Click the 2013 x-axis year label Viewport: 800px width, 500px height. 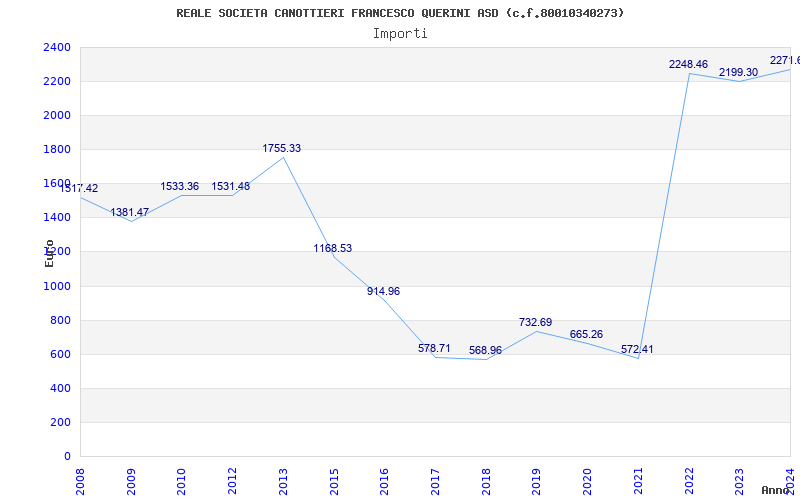point(283,481)
